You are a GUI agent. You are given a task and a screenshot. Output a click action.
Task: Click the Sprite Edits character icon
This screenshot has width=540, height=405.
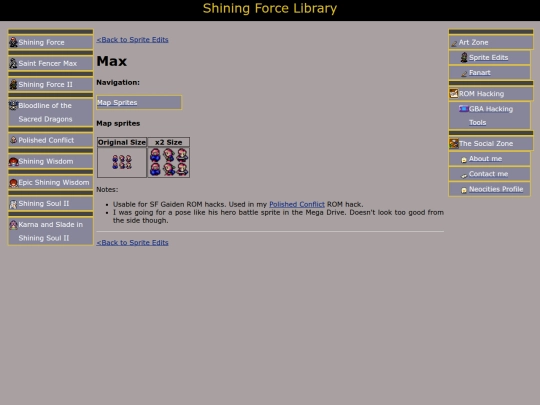click(464, 57)
